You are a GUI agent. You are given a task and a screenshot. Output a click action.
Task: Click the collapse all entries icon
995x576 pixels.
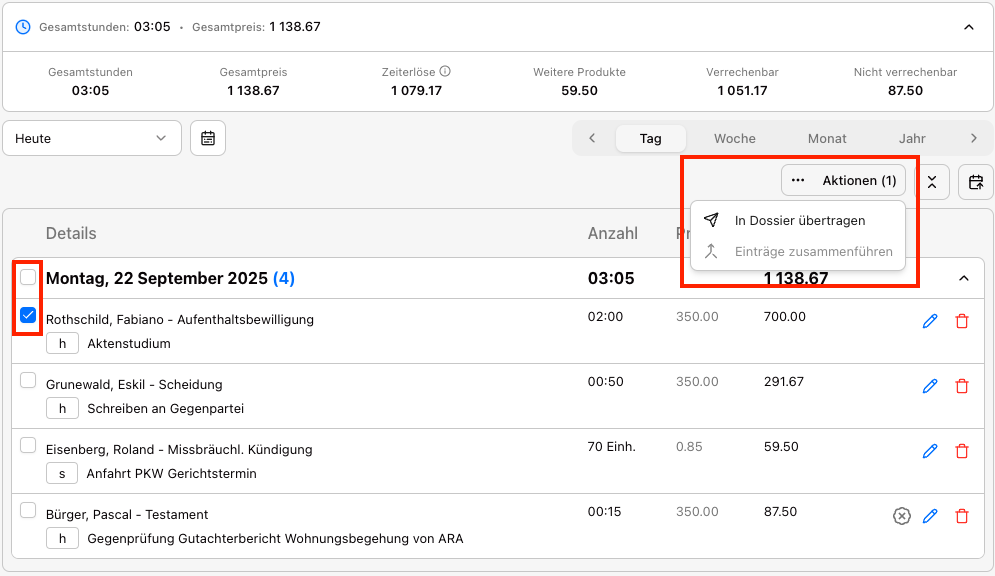pos(932,181)
